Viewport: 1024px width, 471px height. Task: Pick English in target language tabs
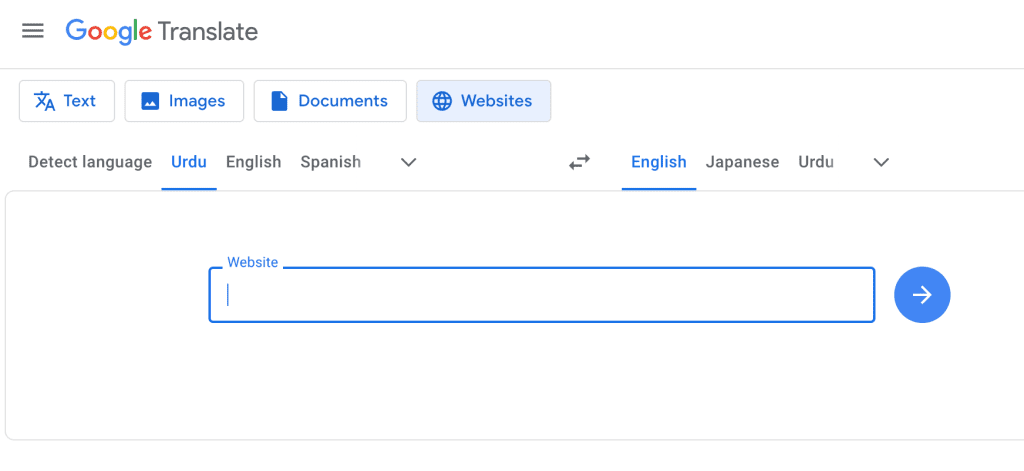658,162
